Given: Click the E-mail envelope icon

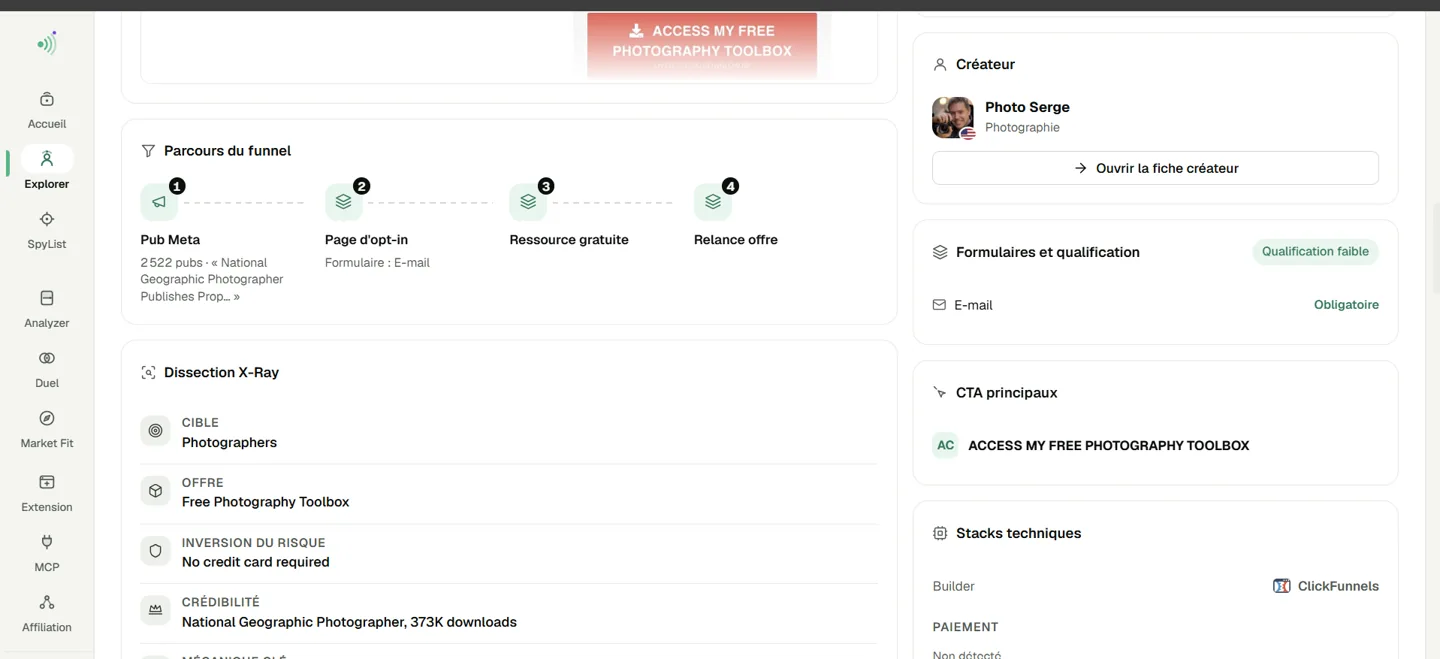Looking at the screenshot, I should 939,305.
